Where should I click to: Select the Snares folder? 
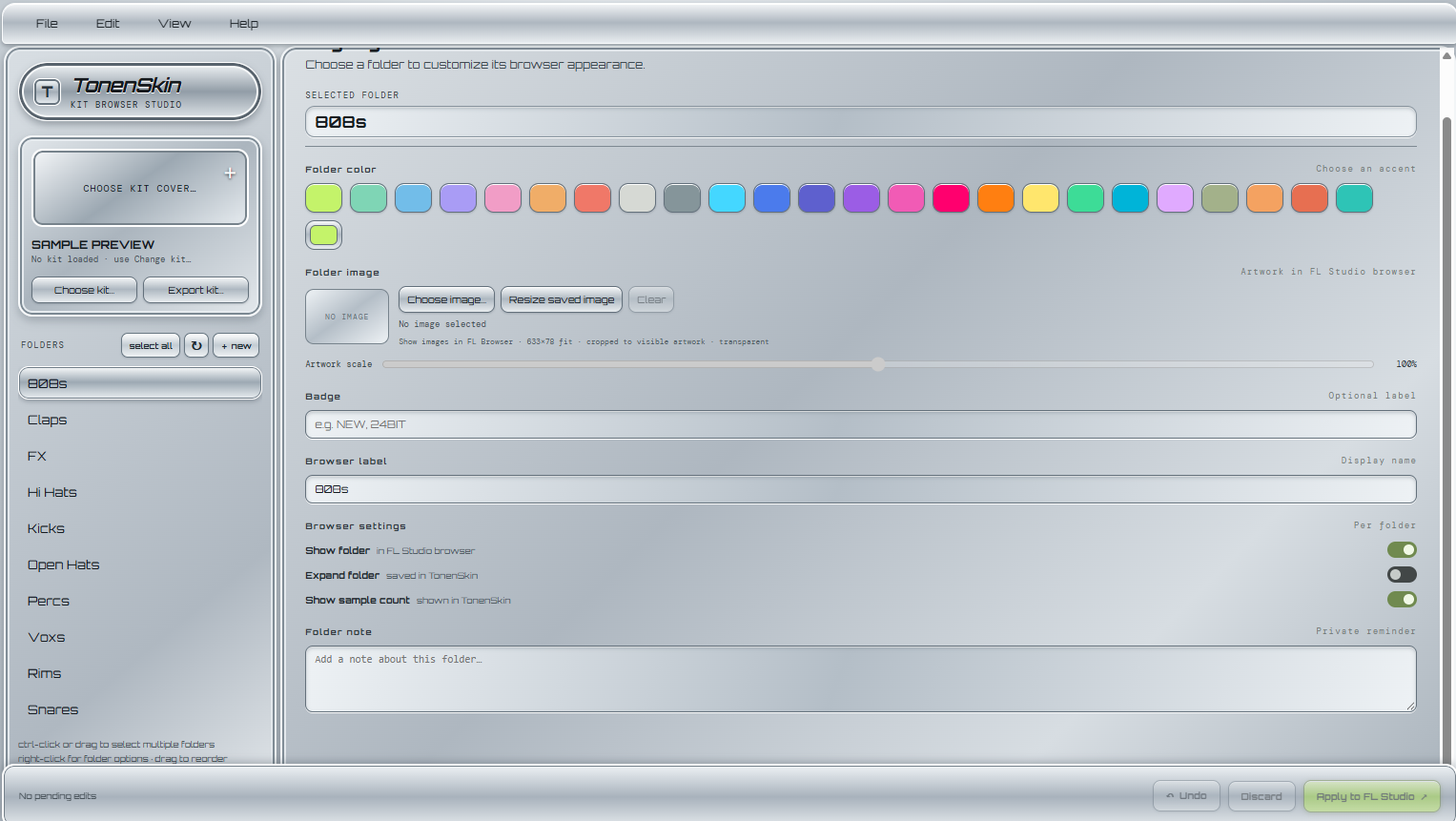(x=140, y=709)
